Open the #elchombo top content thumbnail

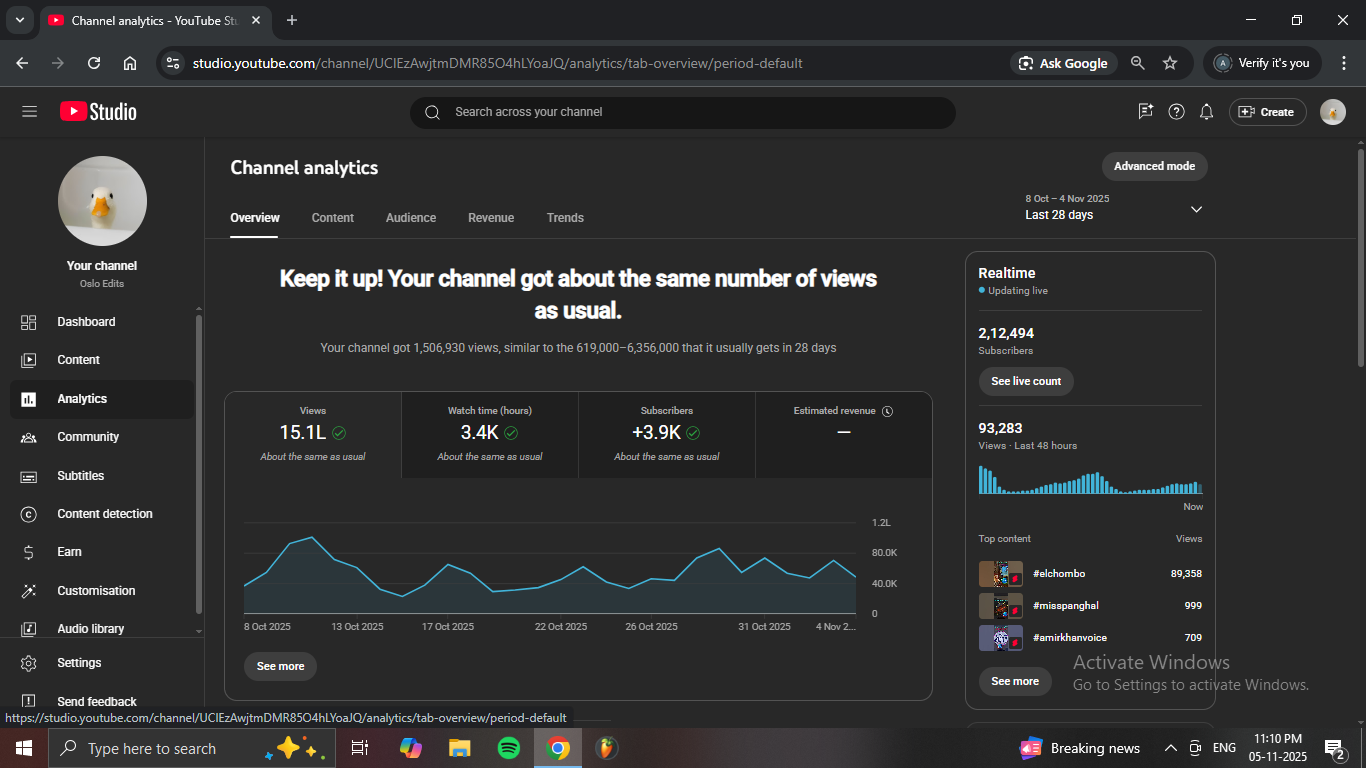(x=1000, y=574)
